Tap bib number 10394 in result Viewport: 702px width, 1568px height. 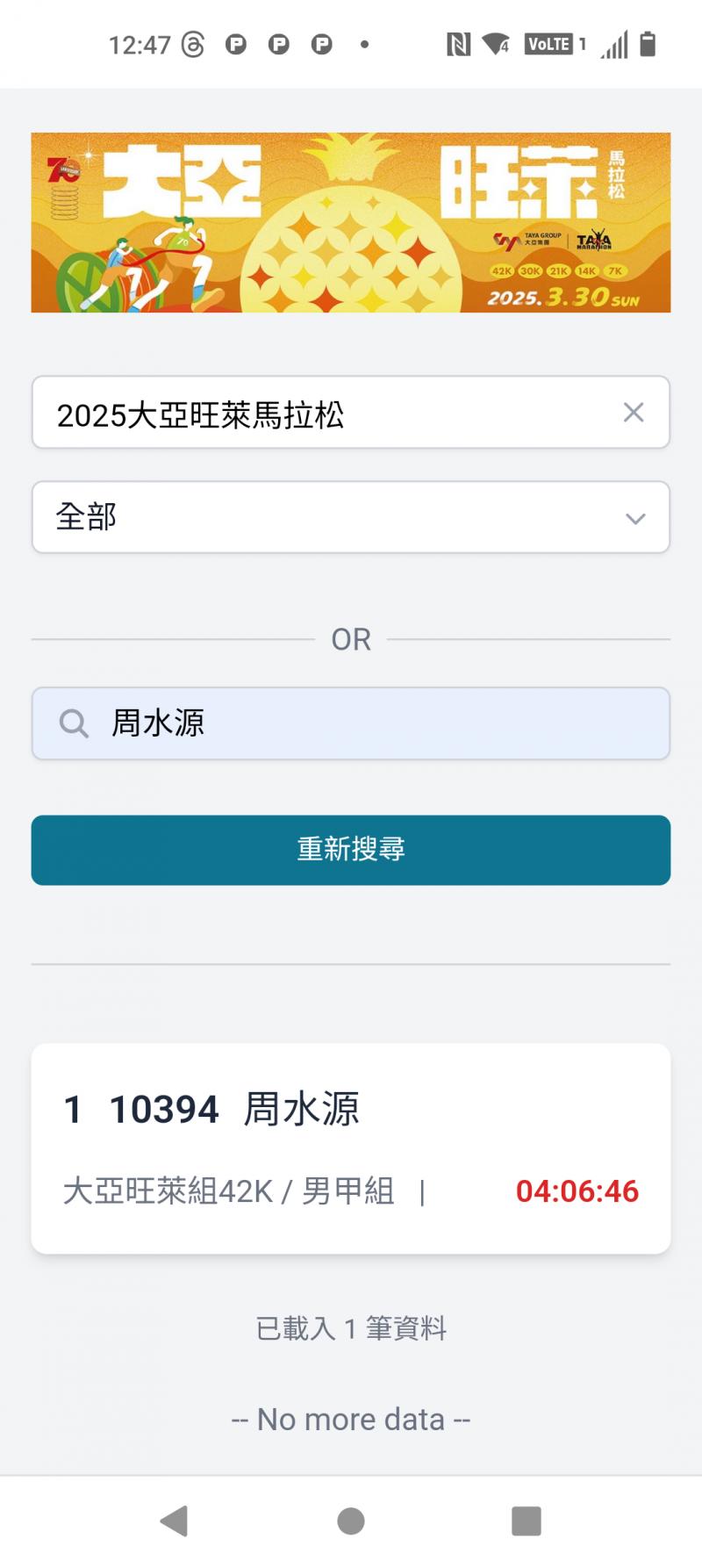point(163,1110)
